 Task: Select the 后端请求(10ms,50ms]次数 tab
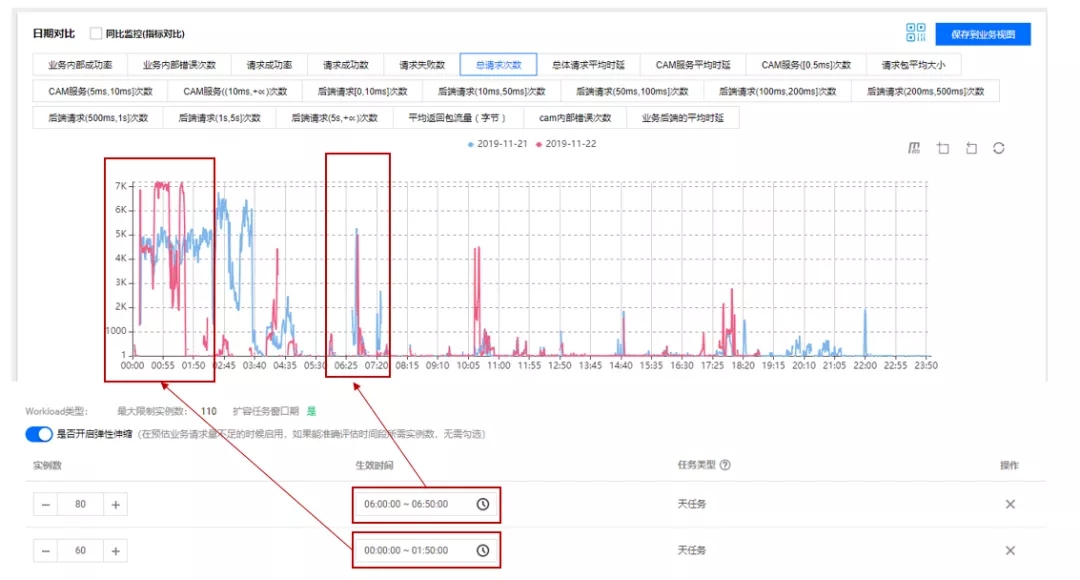pyautogui.click(x=491, y=91)
